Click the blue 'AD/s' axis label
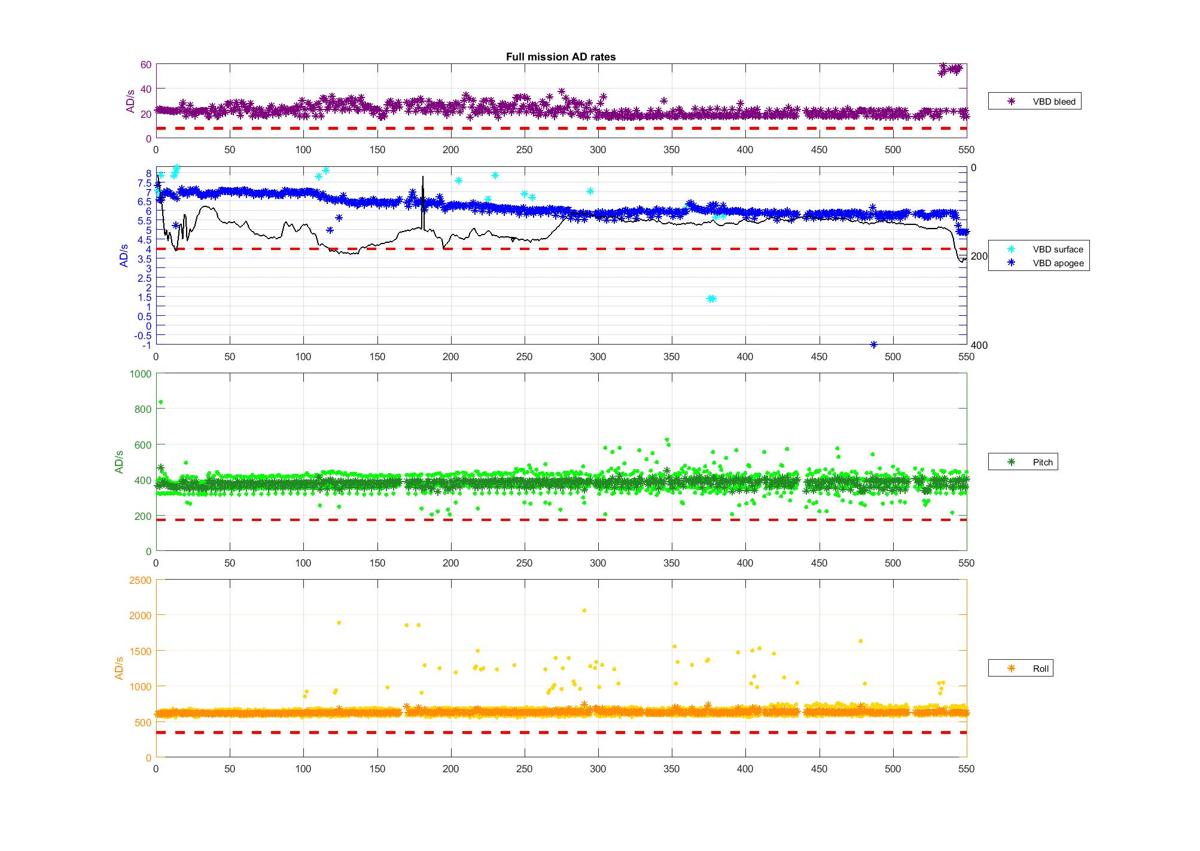Viewport: 1200px width, 851px height. [x=124, y=256]
